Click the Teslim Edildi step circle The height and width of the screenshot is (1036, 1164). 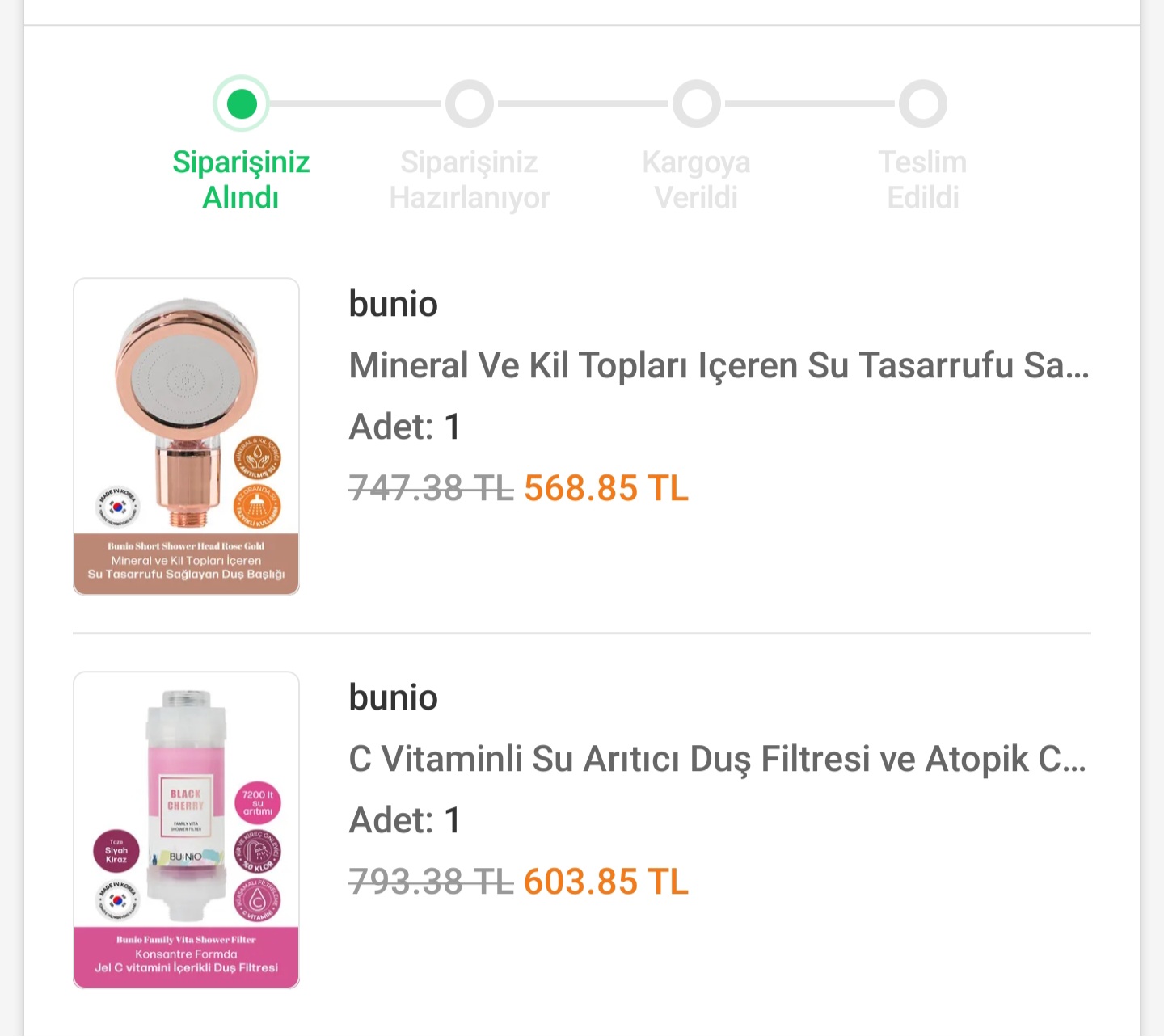tap(922, 103)
